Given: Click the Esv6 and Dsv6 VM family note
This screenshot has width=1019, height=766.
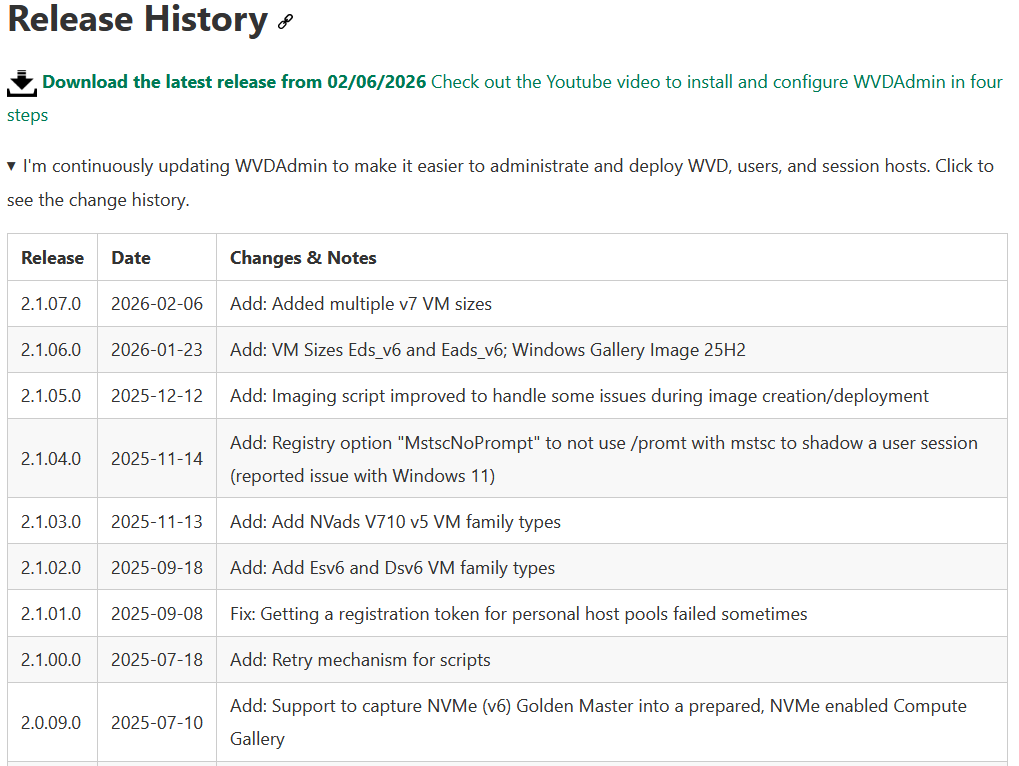Looking at the screenshot, I should coord(392,568).
